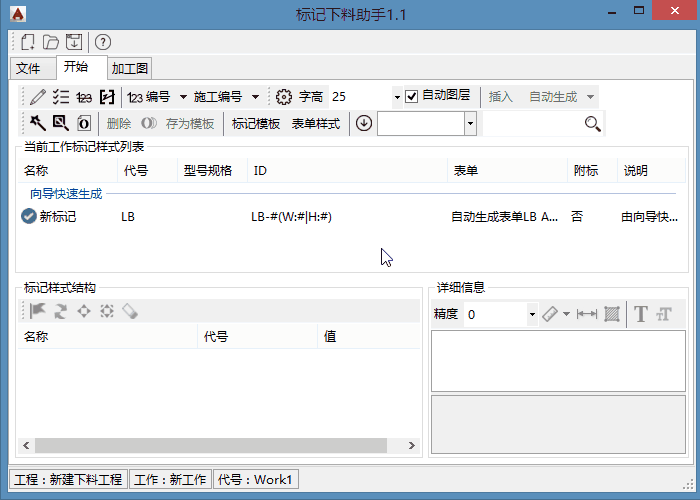
Task: Click the 说明 column header
Action: [651, 171]
